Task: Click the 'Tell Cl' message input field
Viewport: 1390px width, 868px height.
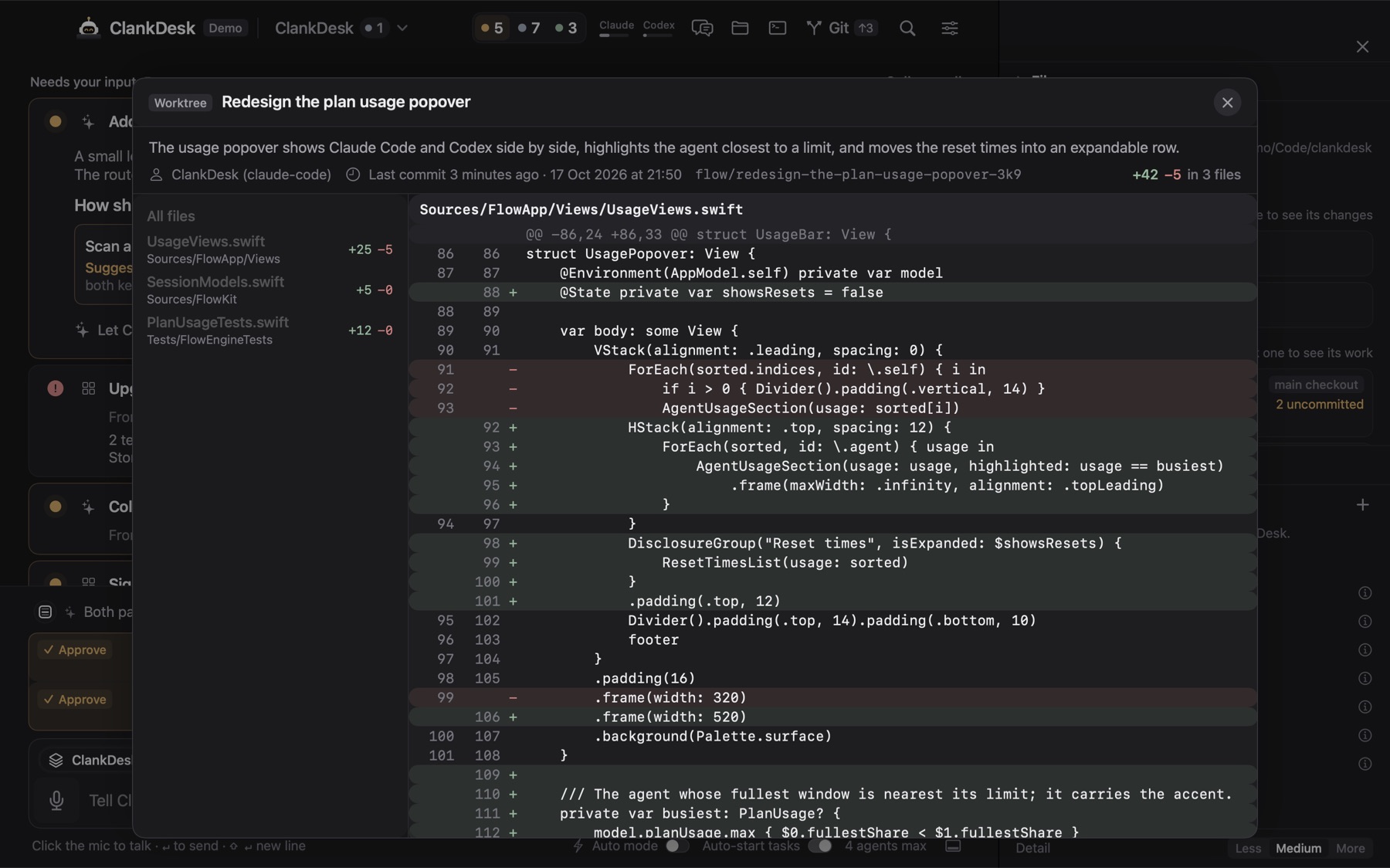Action: pos(110,801)
